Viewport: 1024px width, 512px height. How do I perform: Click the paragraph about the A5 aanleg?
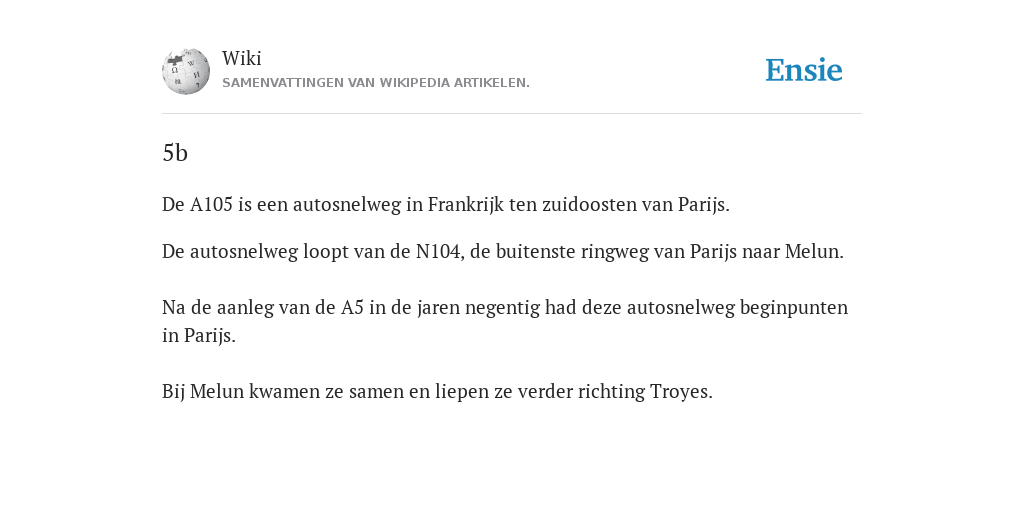(505, 321)
